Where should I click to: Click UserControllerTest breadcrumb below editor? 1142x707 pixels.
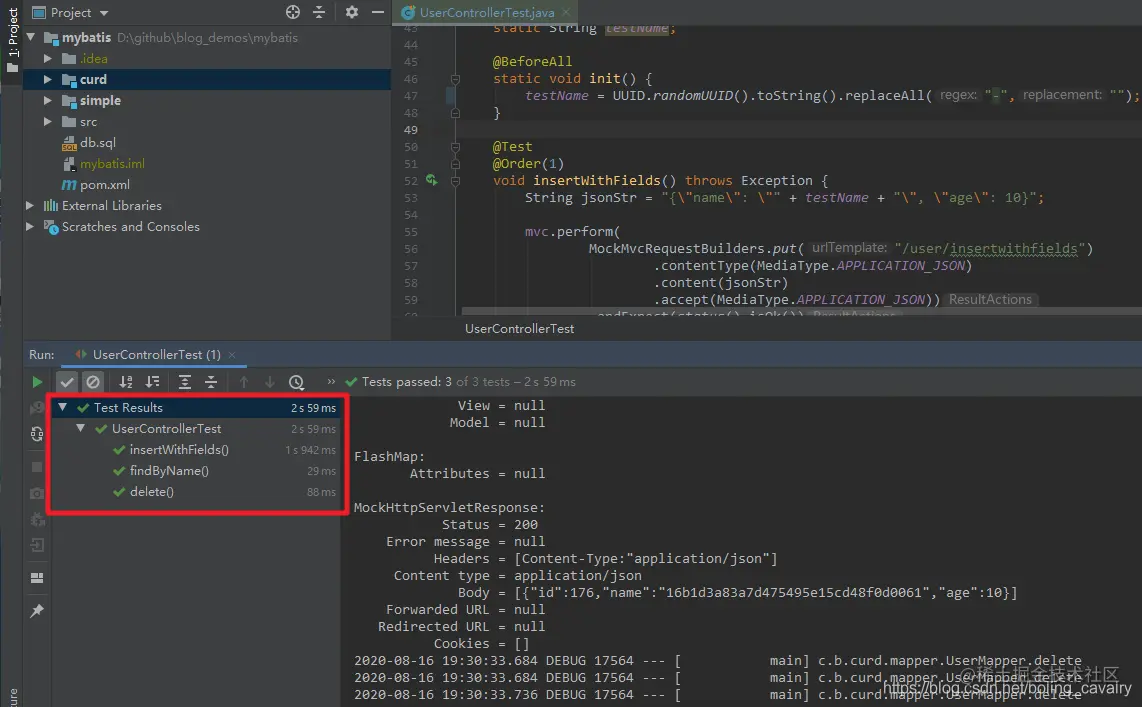coord(519,329)
